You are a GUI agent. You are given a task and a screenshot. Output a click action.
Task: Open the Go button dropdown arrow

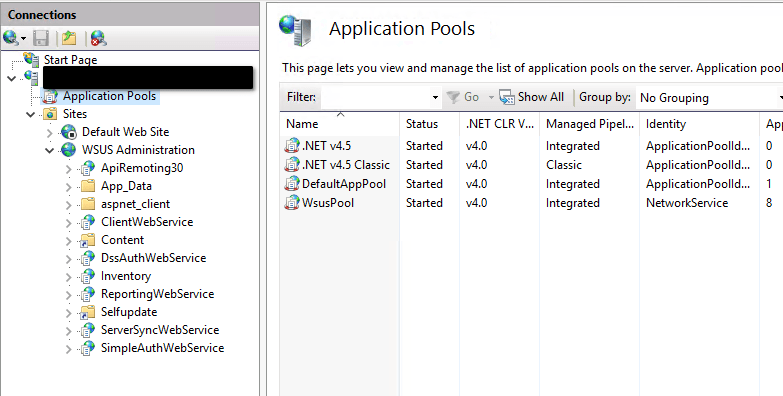coord(491,97)
